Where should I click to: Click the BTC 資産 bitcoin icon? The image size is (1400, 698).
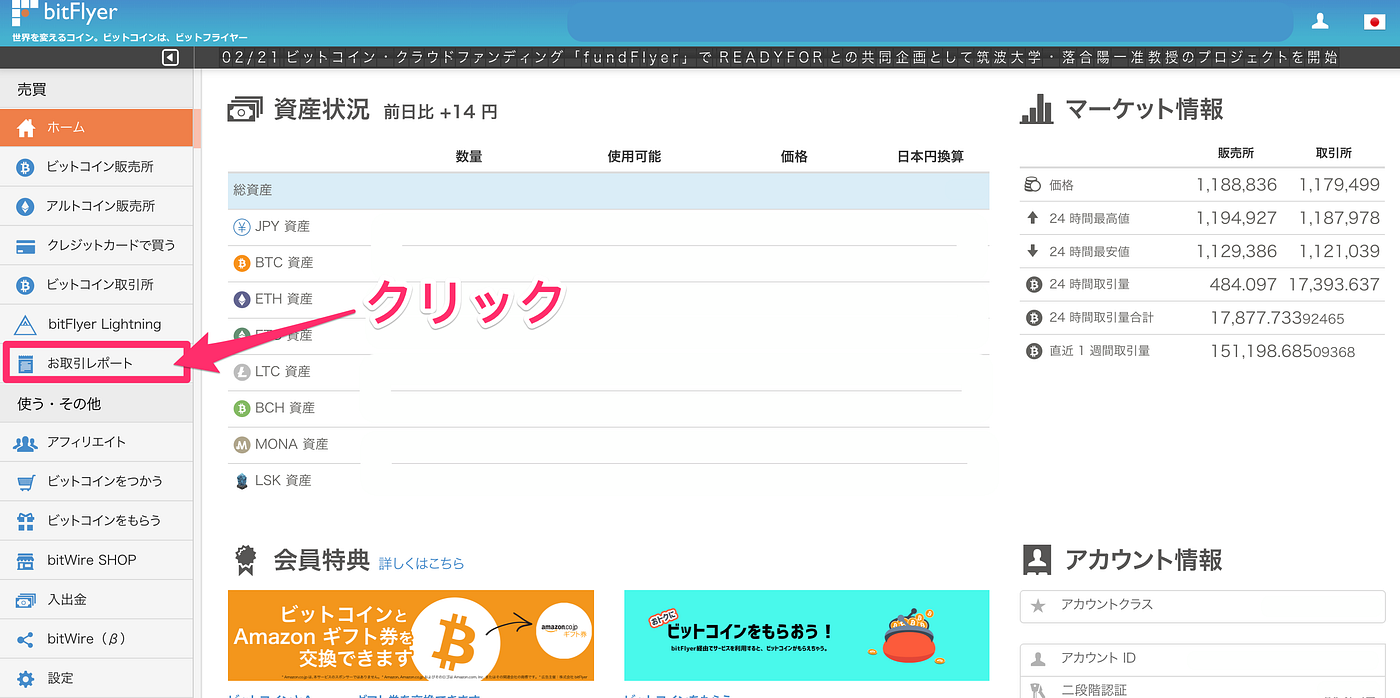(x=241, y=263)
